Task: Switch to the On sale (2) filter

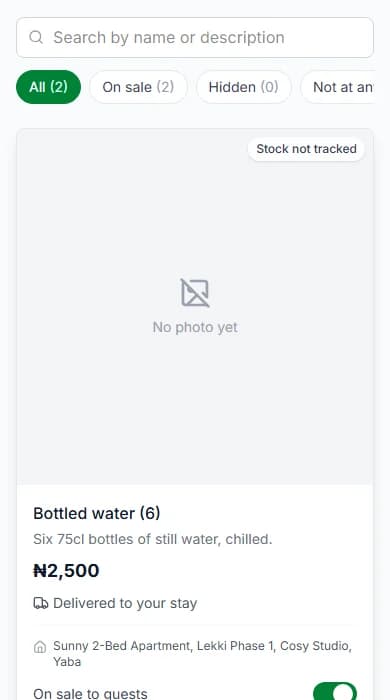Action: click(138, 87)
